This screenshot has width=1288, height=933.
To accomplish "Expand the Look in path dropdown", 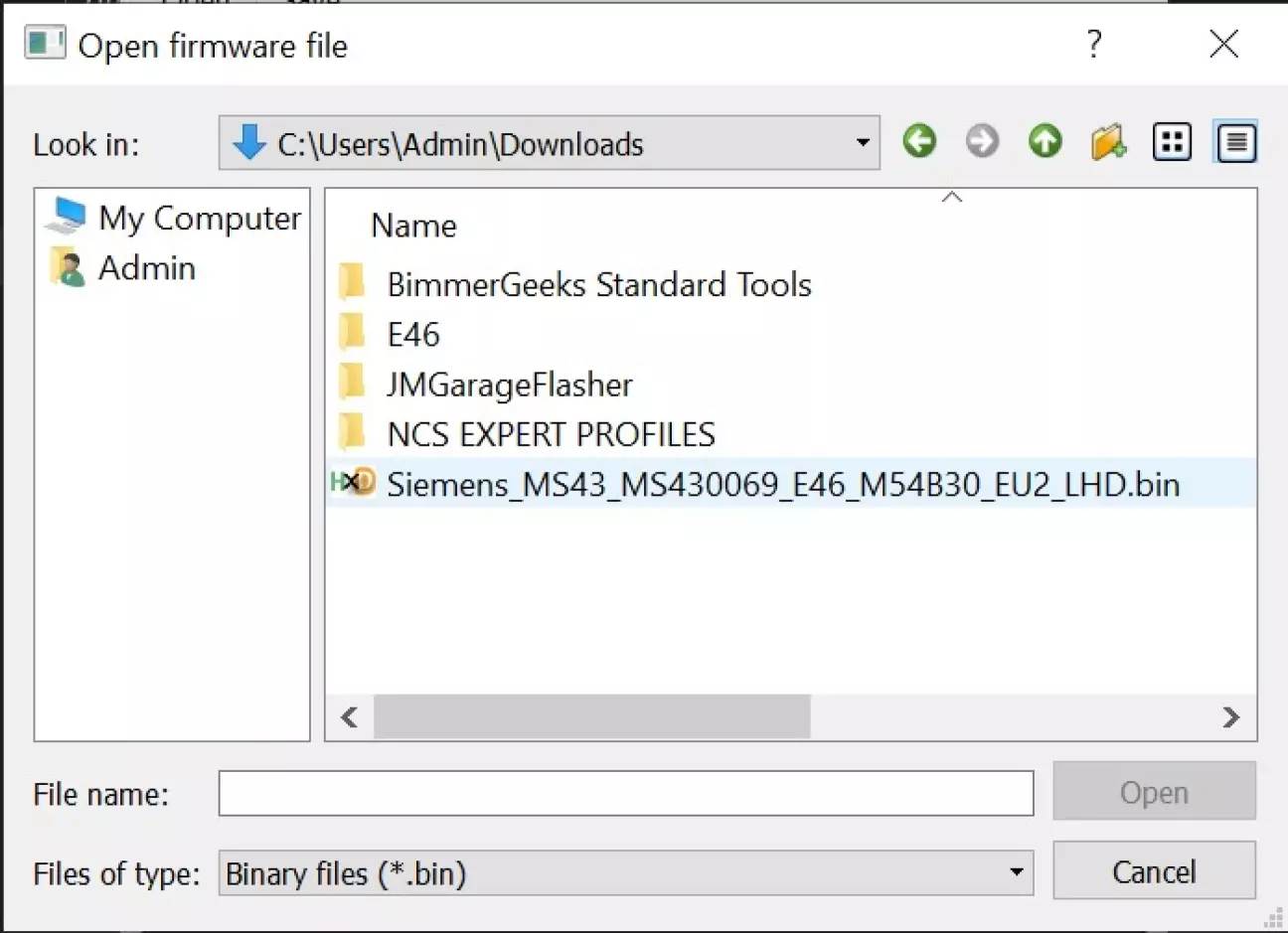I will [863, 143].
